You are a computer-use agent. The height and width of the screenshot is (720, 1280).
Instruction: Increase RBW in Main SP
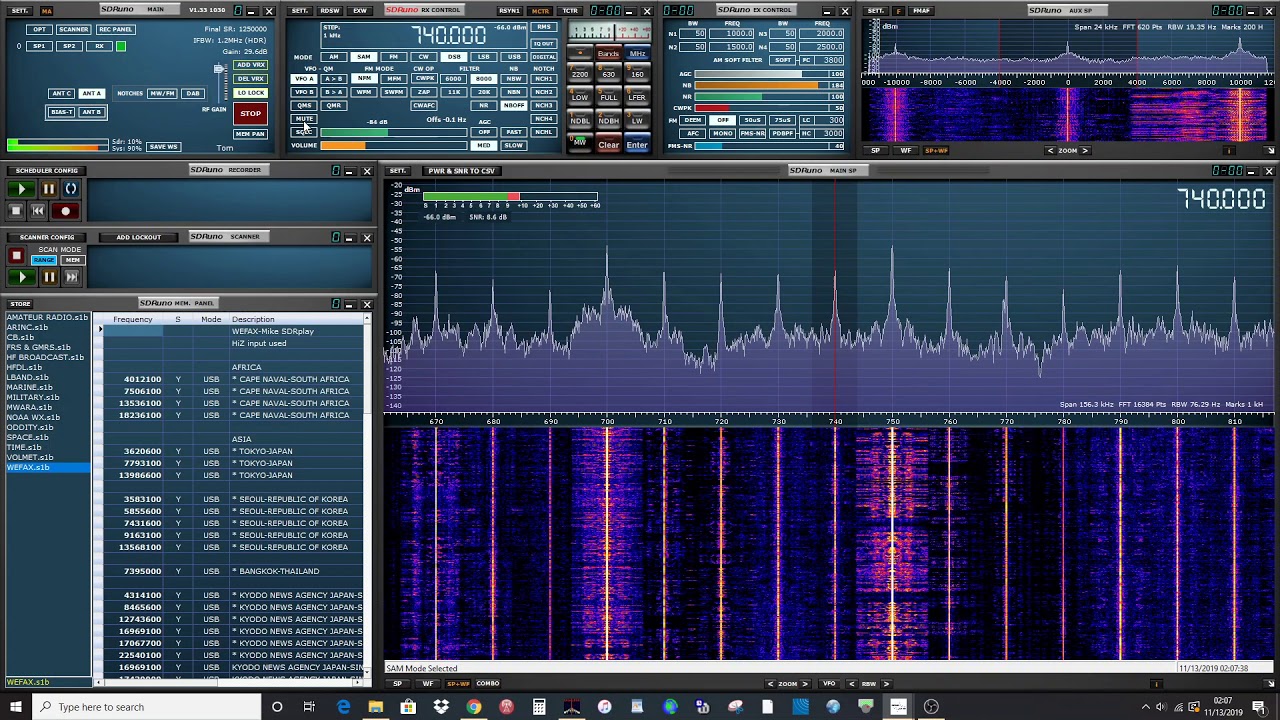click(886, 684)
